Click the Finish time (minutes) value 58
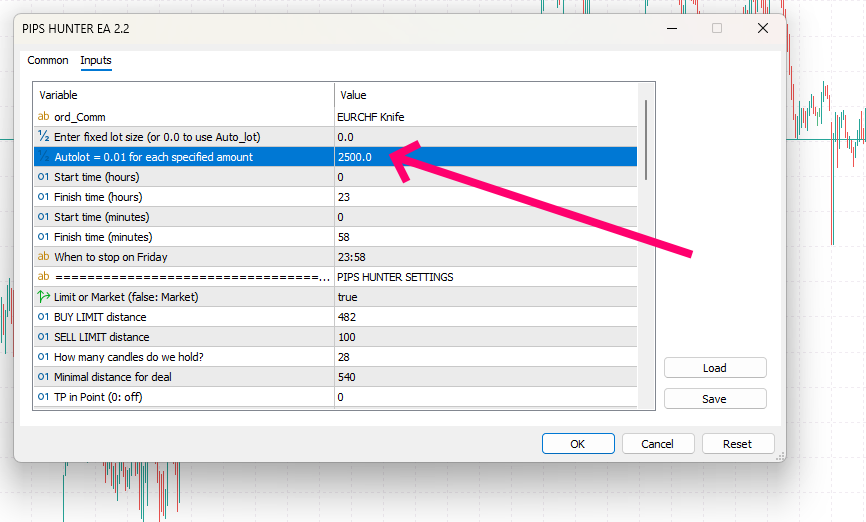 coord(344,237)
